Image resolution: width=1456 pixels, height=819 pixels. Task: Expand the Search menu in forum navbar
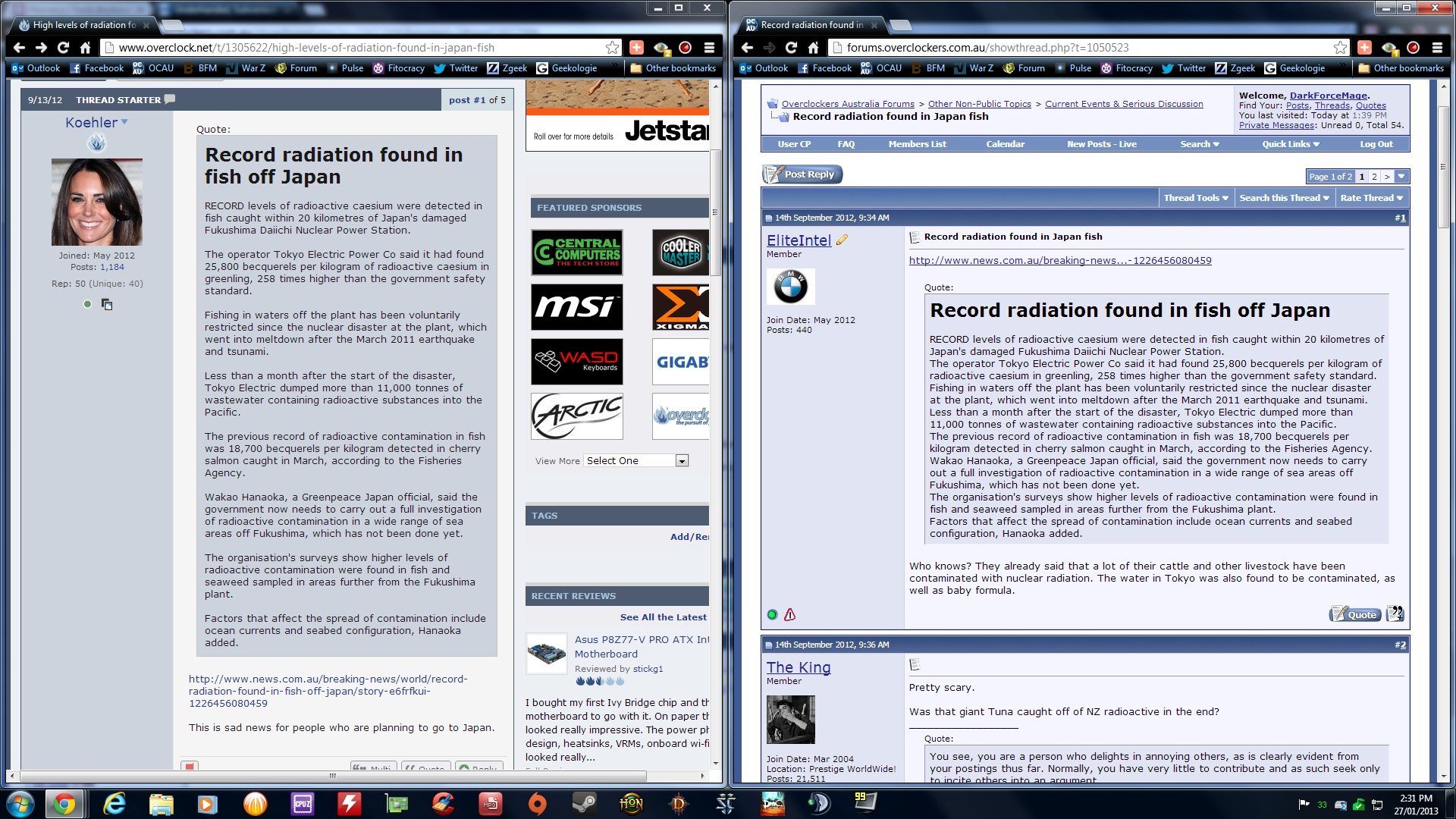(x=1200, y=144)
